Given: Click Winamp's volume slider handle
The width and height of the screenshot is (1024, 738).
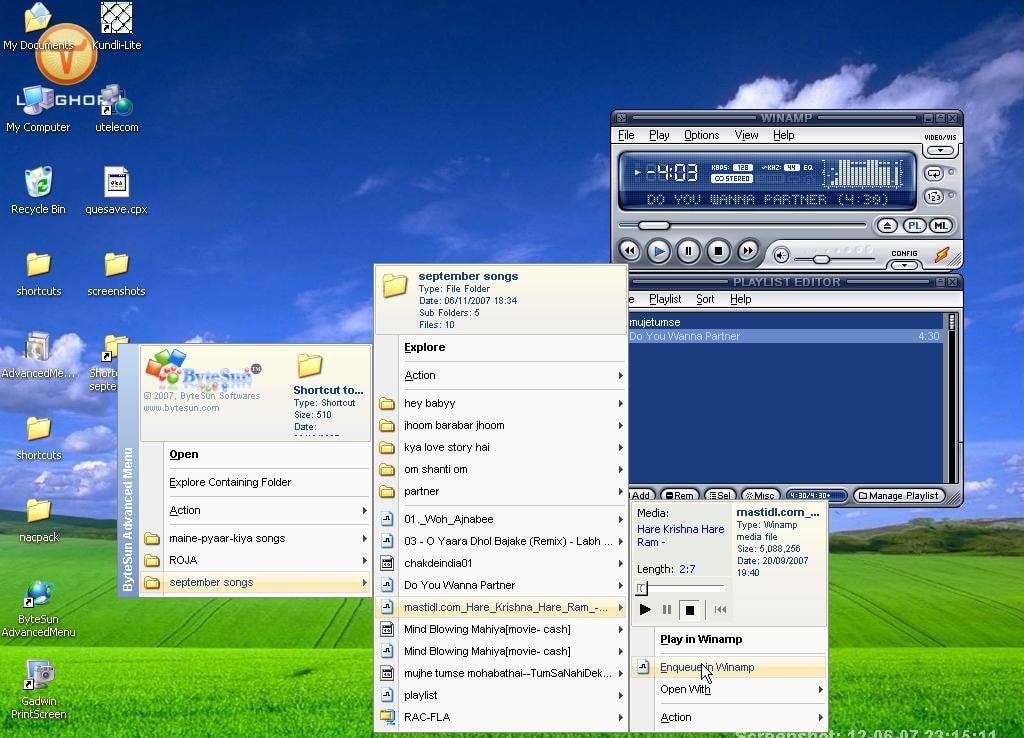Looking at the screenshot, I should tap(822, 259).
